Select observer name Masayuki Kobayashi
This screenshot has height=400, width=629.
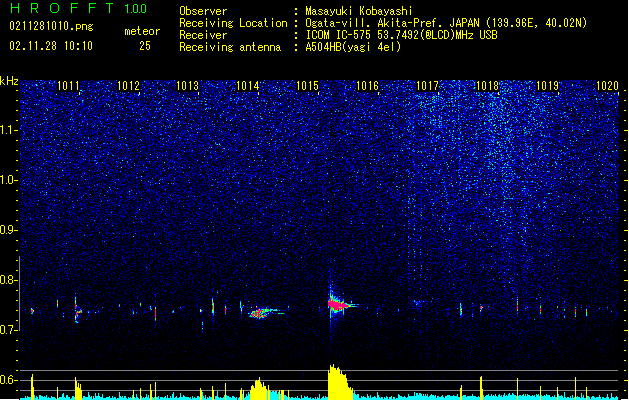[x=358, y=11]
